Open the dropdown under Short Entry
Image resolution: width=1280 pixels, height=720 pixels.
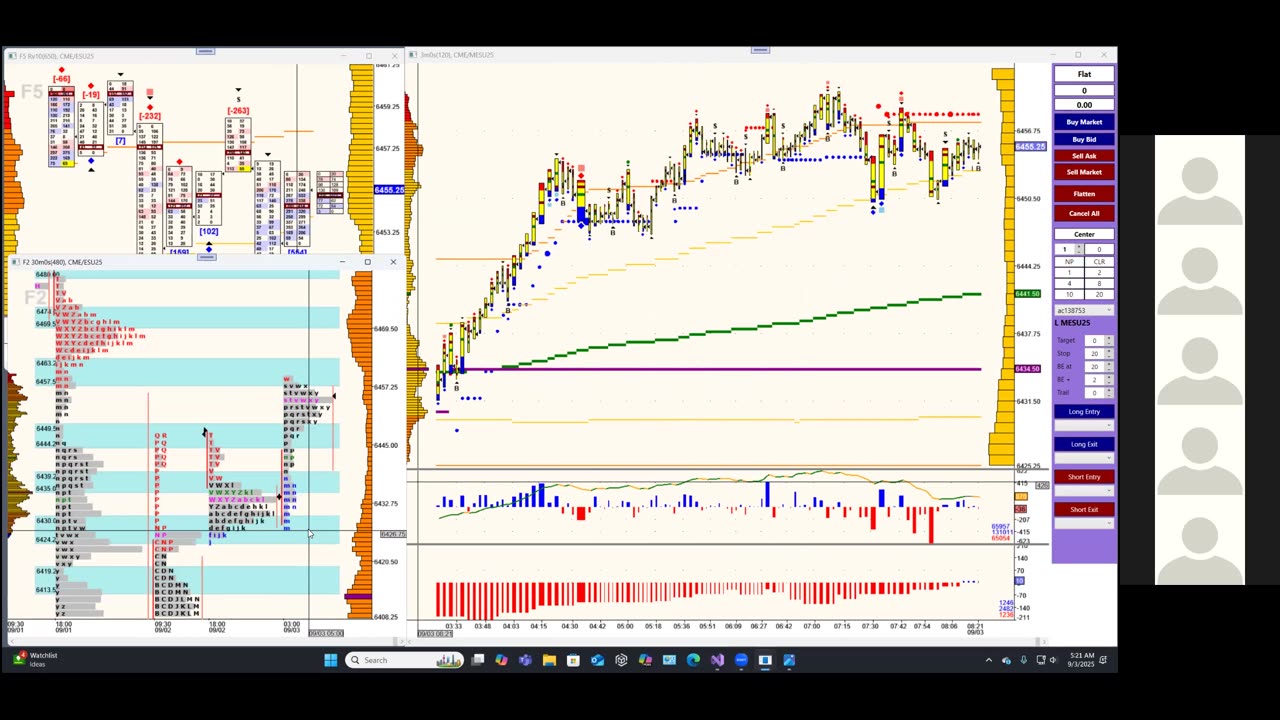click(1084, 491)
